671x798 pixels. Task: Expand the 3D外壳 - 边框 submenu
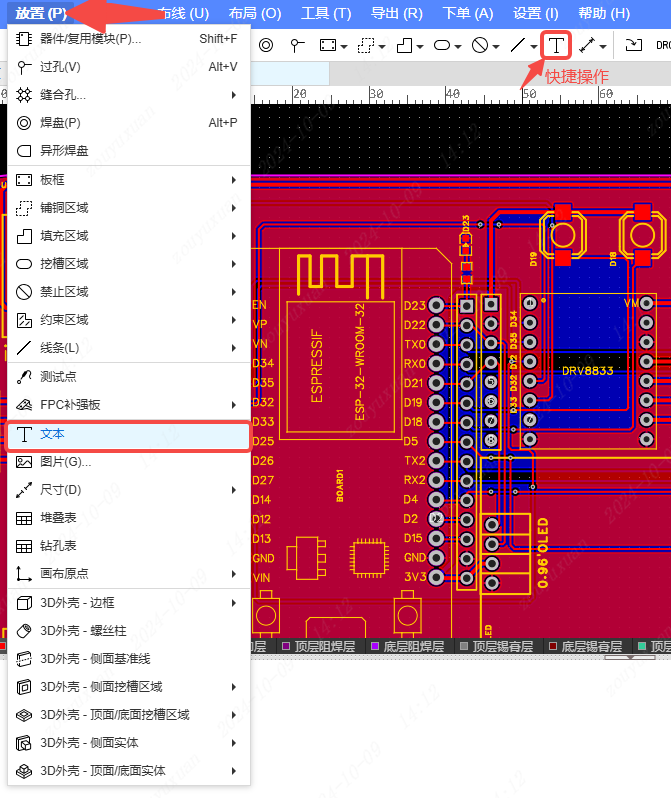(129, 603)
